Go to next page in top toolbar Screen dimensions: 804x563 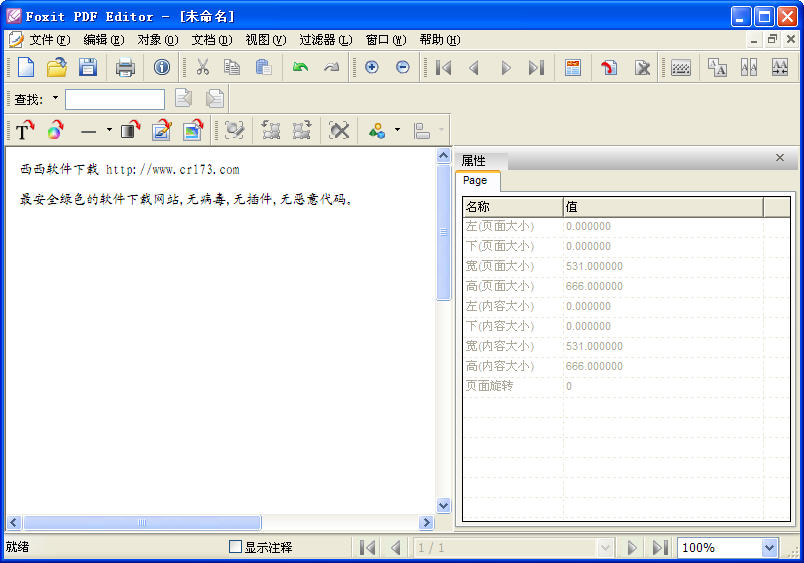[x=506, y=67]
